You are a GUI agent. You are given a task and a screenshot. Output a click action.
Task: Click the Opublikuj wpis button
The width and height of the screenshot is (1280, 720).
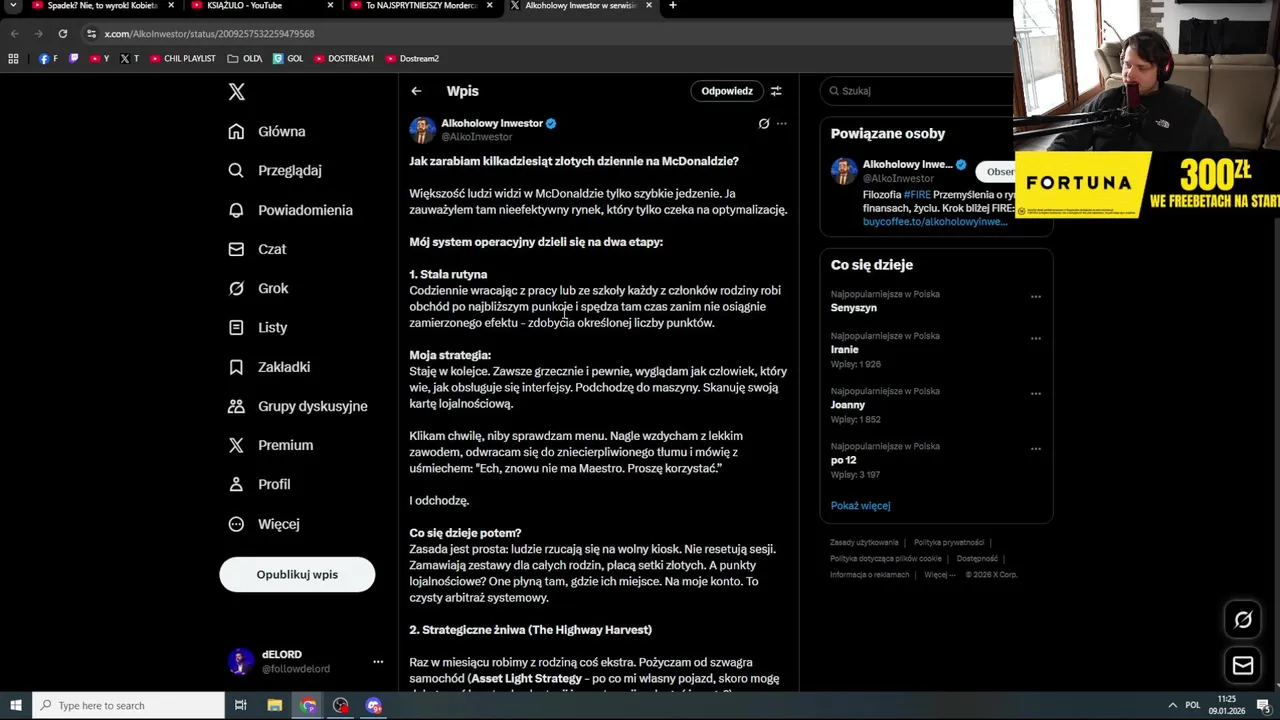pos(297,574)
